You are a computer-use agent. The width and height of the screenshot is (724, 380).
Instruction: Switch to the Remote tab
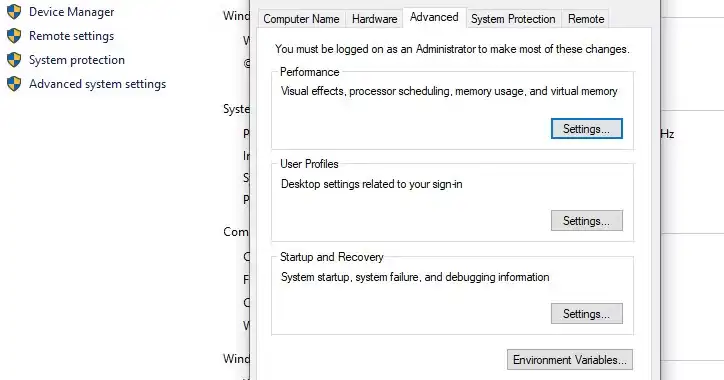coord(586,19)
